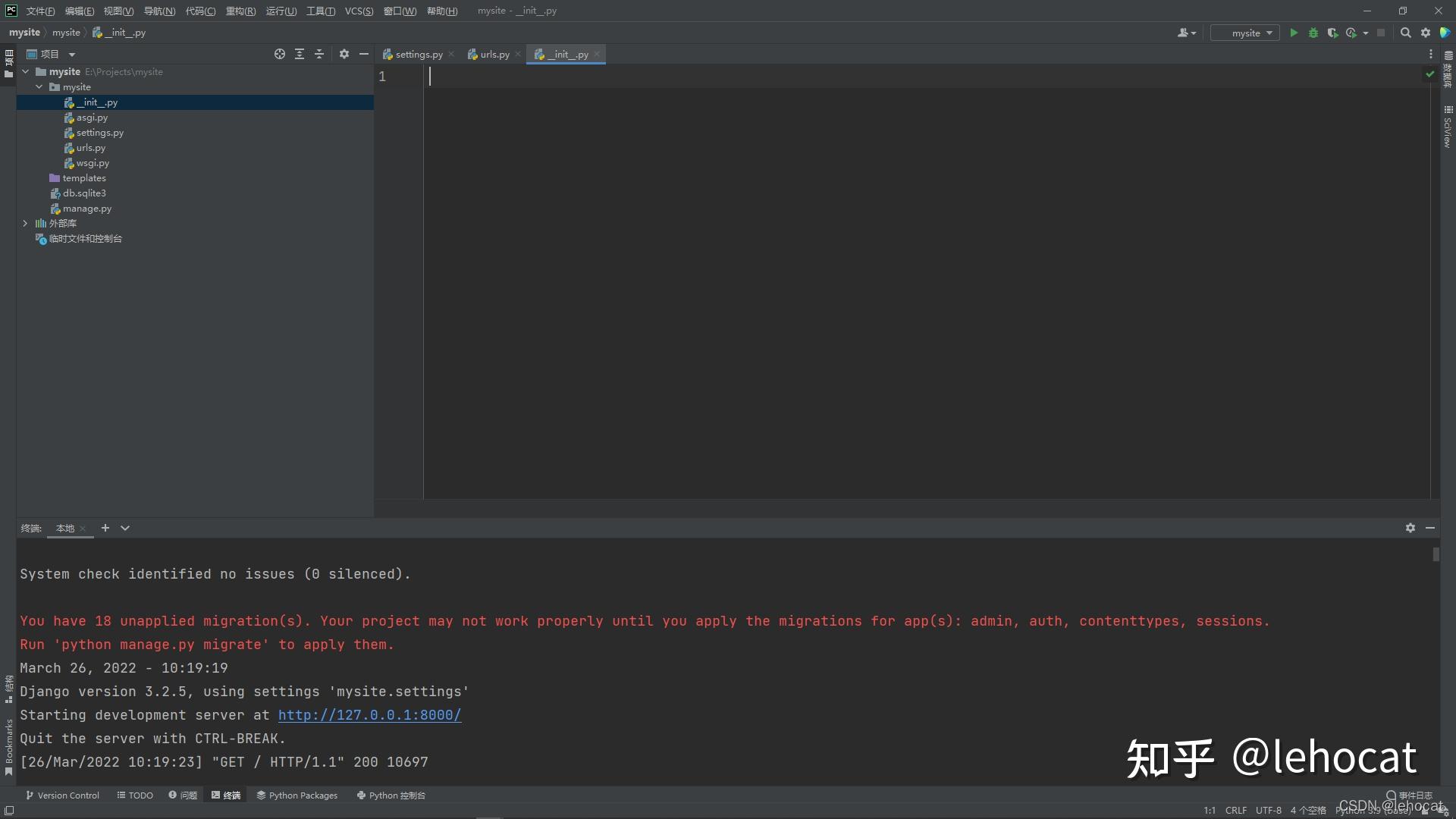Open the Python Packages tool window
Screen dimensions: 1456x819
297,795
